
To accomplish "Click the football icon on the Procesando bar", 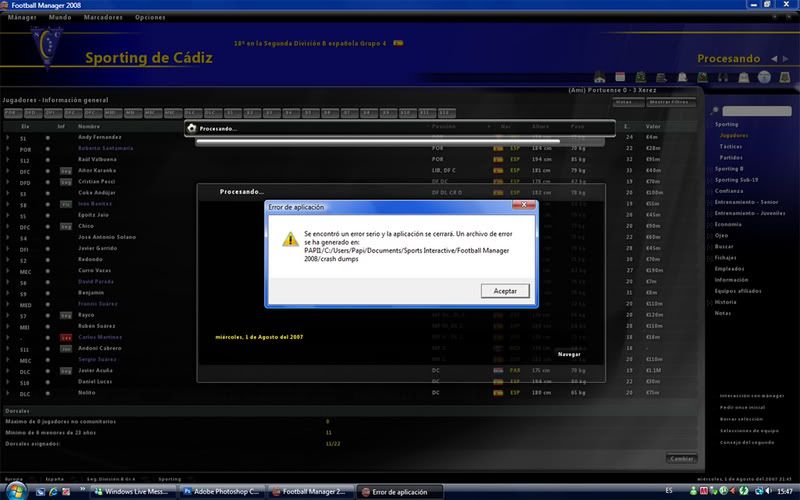I will click(192, 129).
